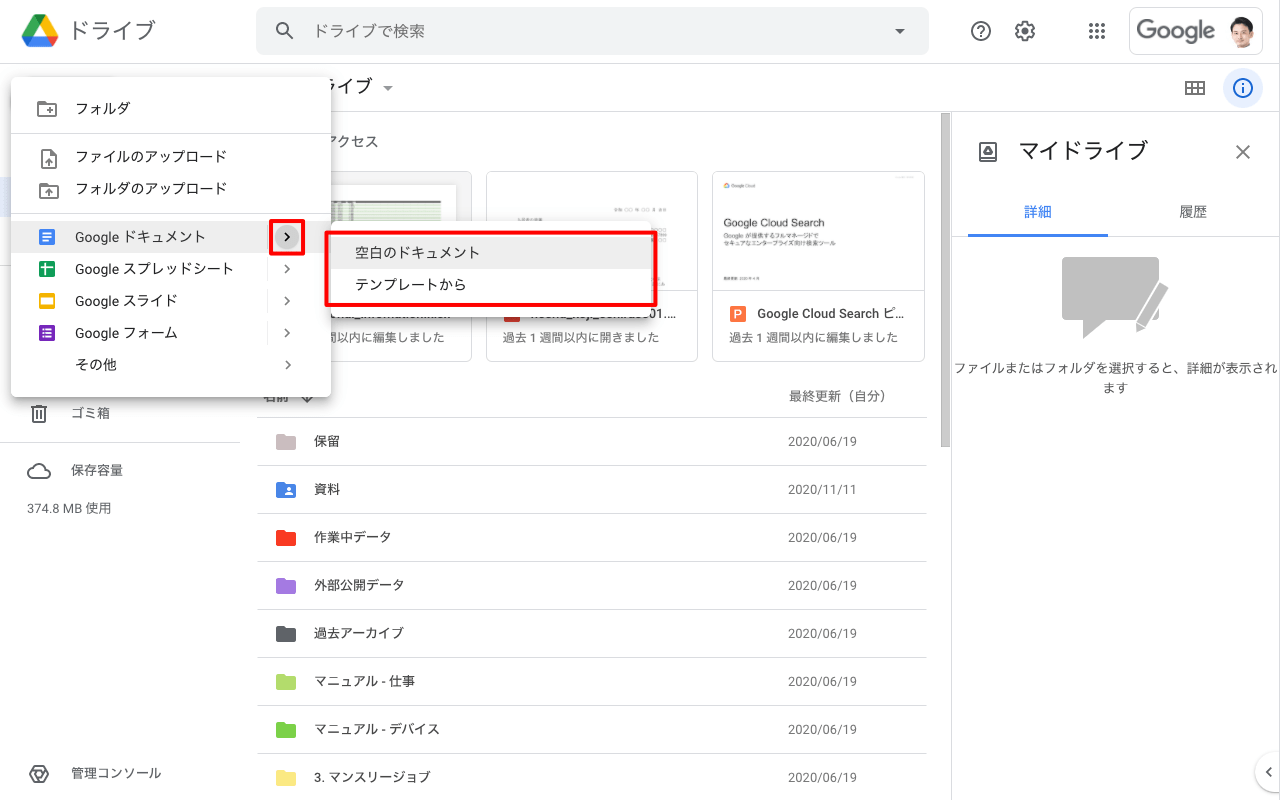This screenshot has height=800, width=1280.
Task: Click the dark 過去アーカイブ folder icon
Action: tap(286, 633)
